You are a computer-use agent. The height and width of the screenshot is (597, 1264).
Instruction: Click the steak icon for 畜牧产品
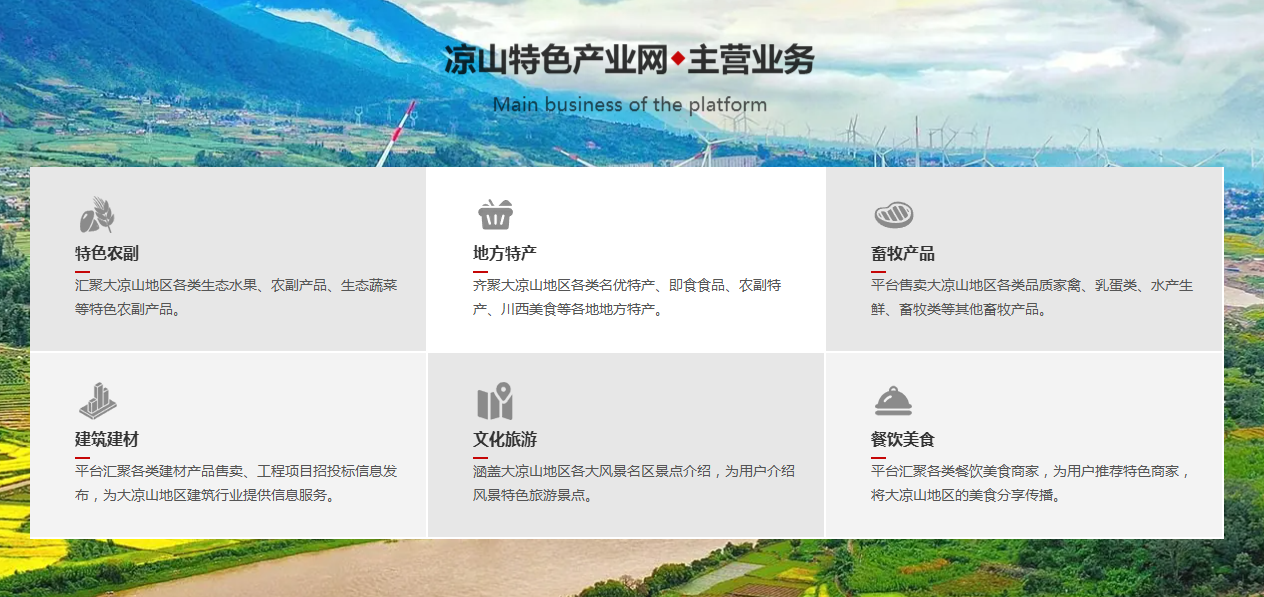[893, 214]
